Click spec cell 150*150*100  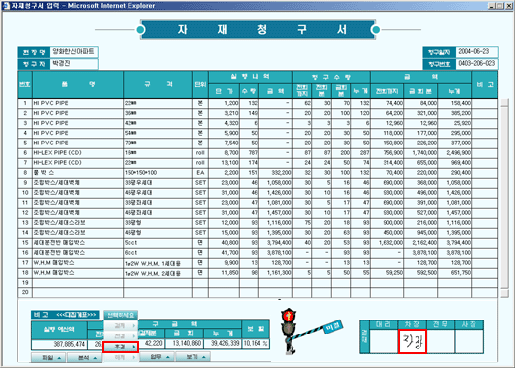[x=158, y=173]
